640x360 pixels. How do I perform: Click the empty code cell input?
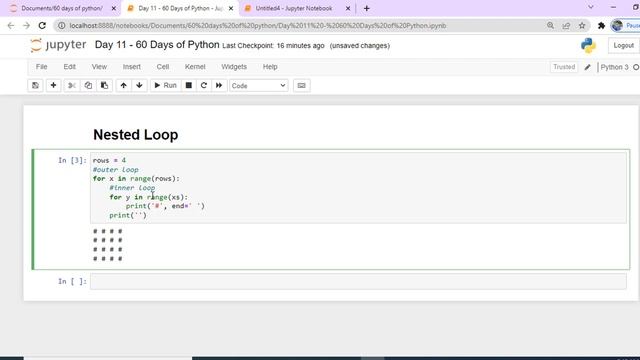point(358,281)
